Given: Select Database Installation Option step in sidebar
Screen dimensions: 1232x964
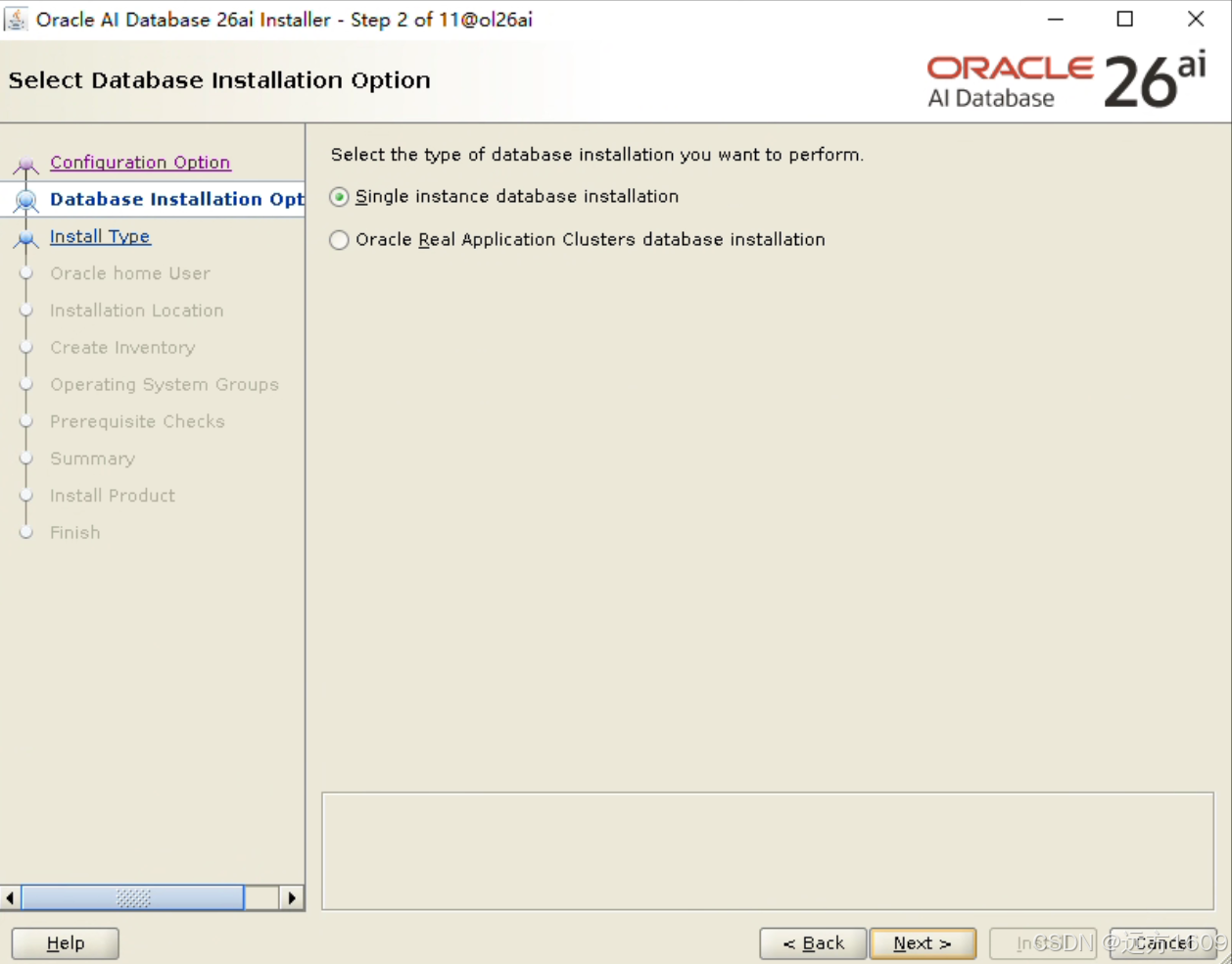Looking at the screenshot, I should tap(176, 199).
